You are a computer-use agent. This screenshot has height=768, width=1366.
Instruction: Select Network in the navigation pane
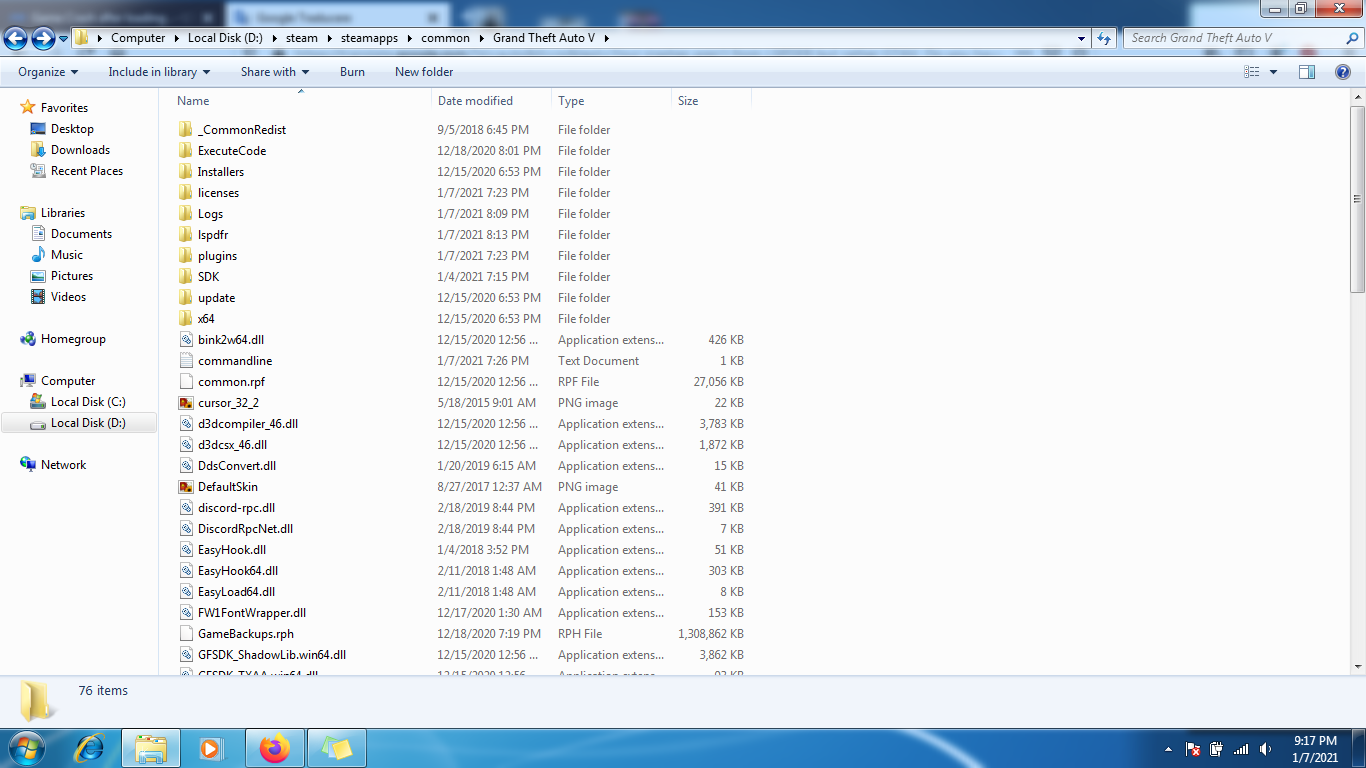63,465
